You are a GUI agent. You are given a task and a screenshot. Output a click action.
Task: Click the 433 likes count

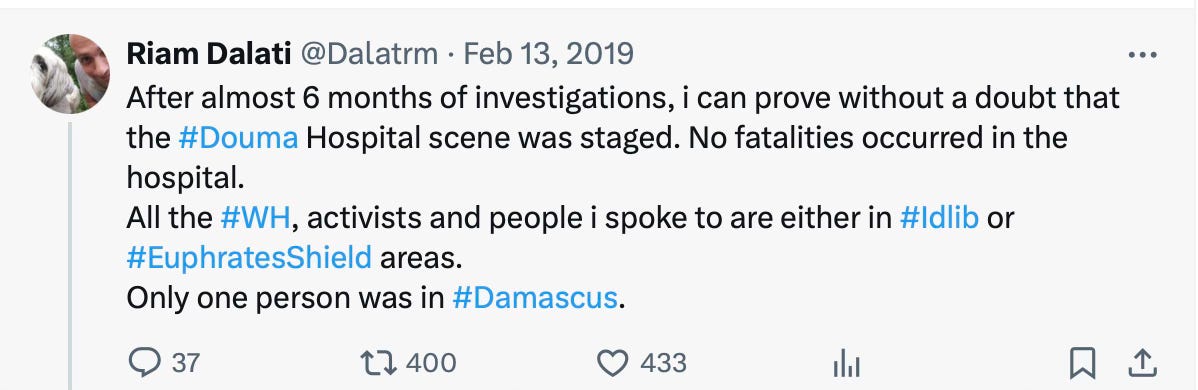pyautogui.click(x=663, y=362)
